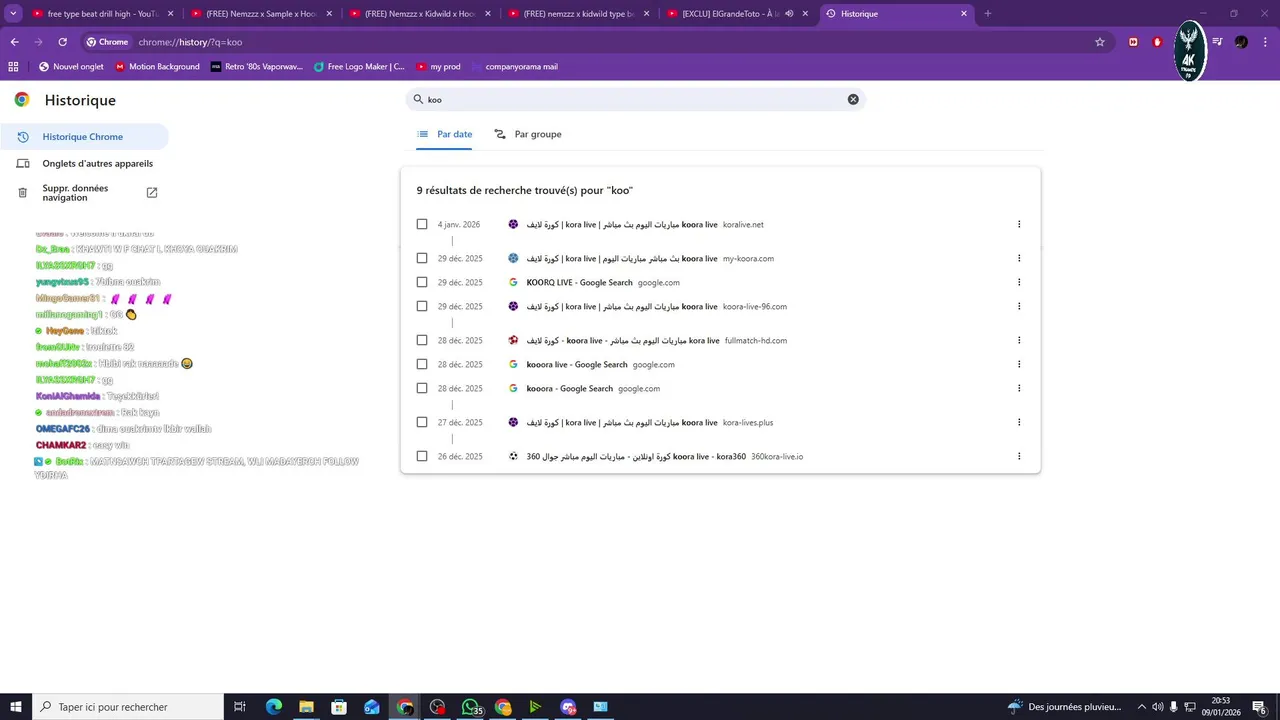Open WhatsApp from the taskbar

pos(471,707)
